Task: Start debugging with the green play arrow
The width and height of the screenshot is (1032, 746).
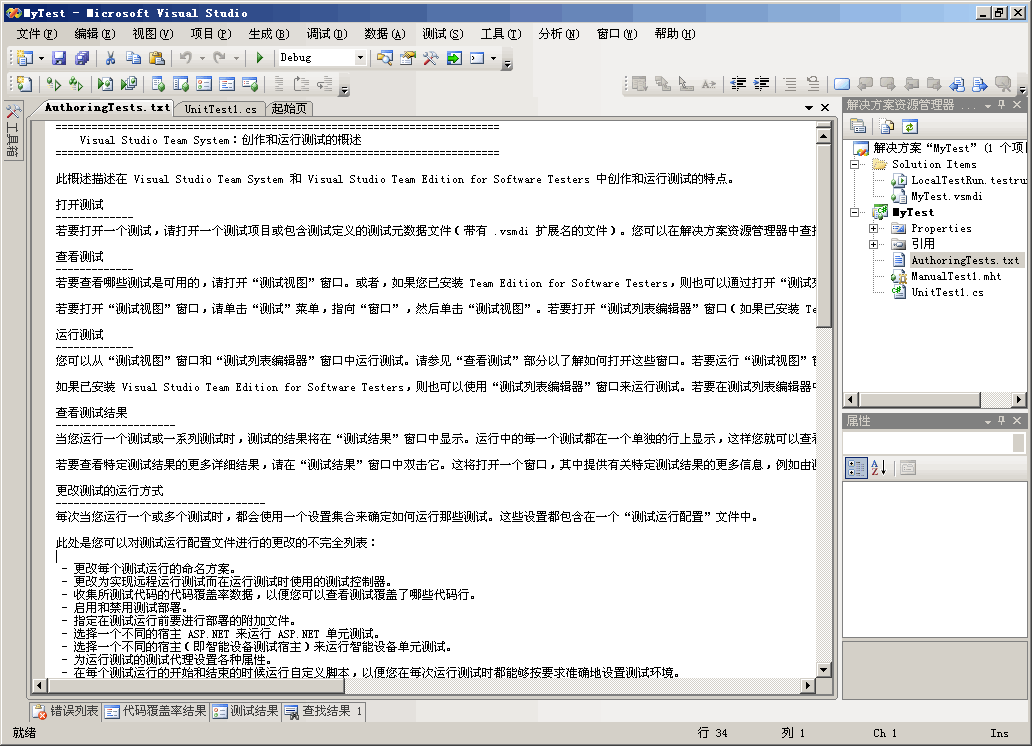Action: point(260,58)
